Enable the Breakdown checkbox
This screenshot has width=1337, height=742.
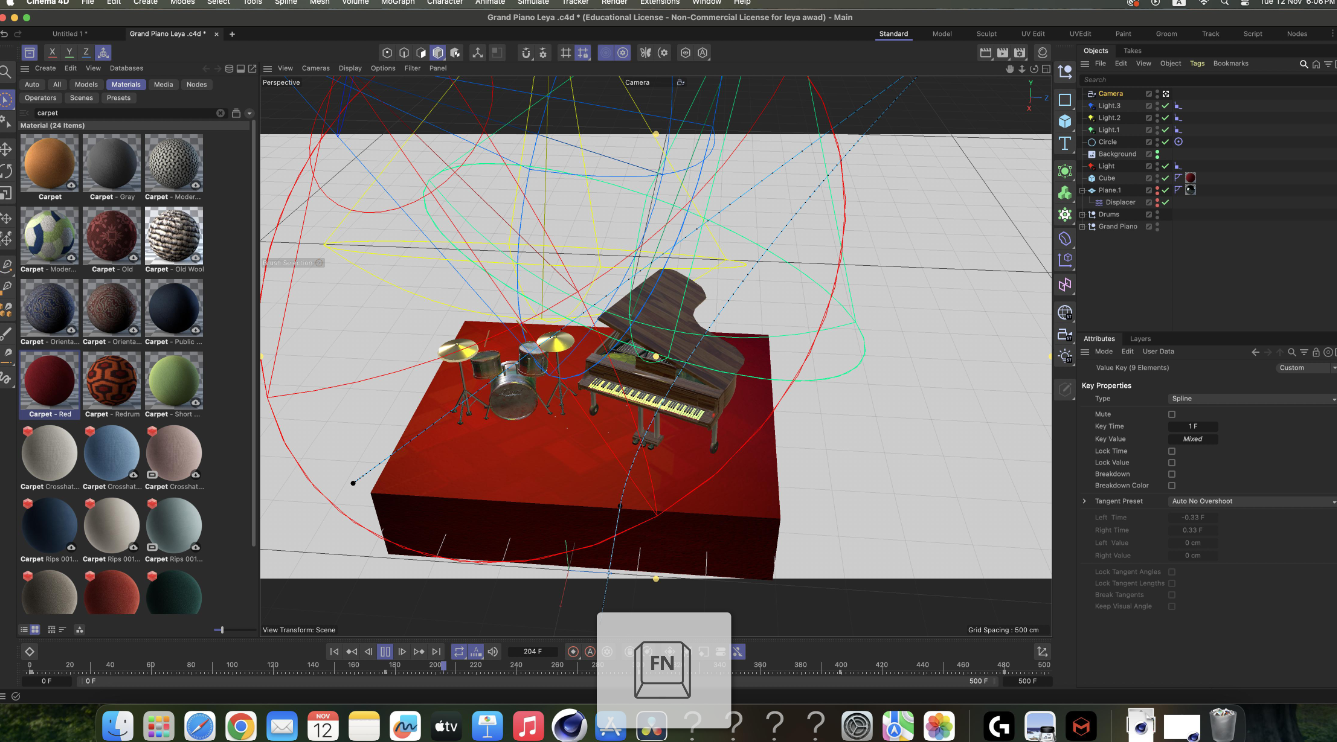[x=1172, y=474]
